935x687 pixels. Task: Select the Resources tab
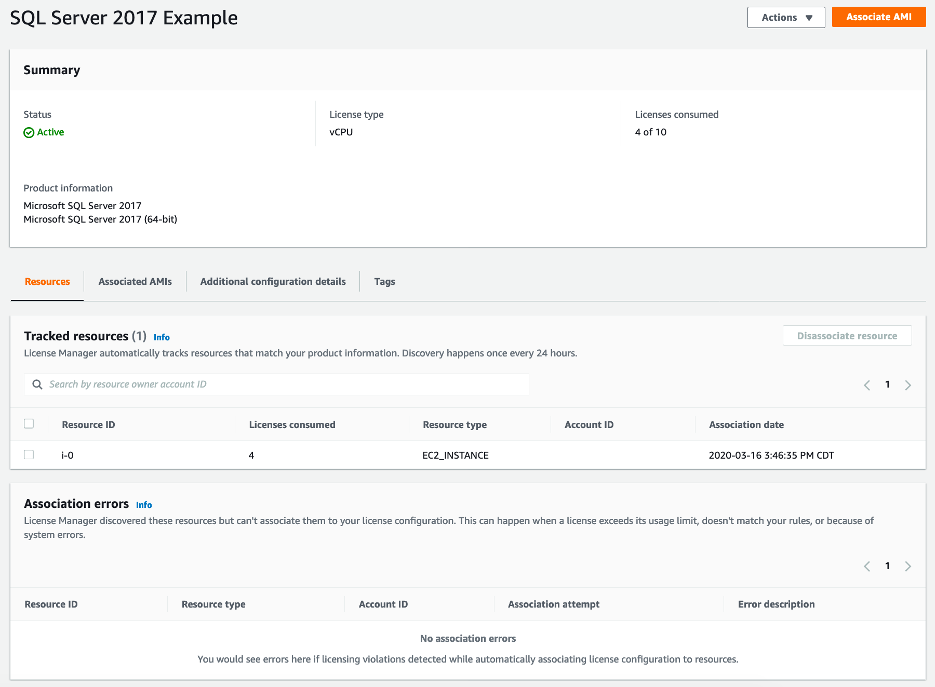click(x=48, y=282)
